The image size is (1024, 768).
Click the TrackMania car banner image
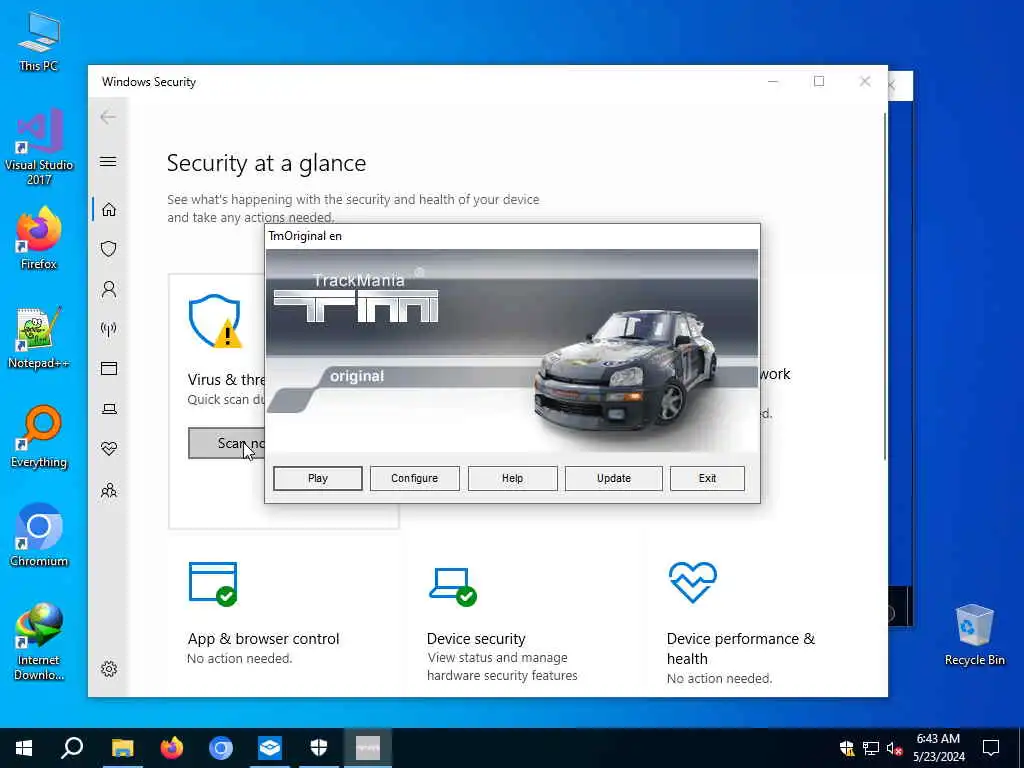click(x=512, y=351)
